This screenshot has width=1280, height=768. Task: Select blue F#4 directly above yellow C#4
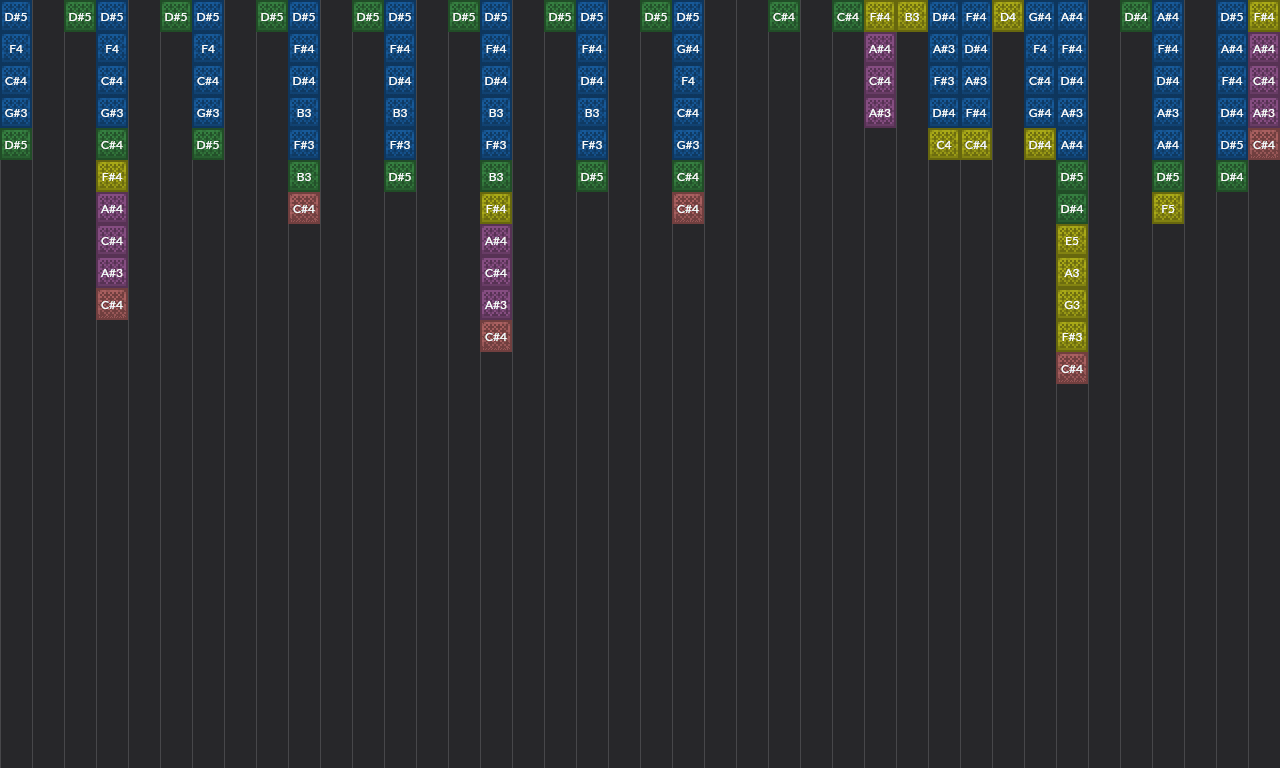coord(976,113)
